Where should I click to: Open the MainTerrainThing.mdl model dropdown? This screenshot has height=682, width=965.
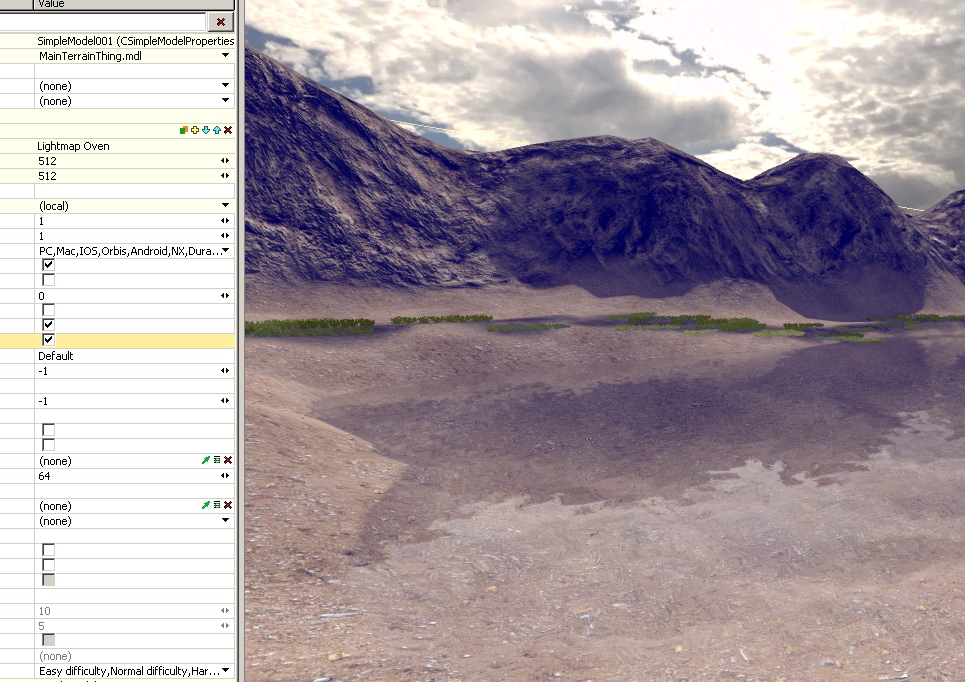click(x=225, y=55)
